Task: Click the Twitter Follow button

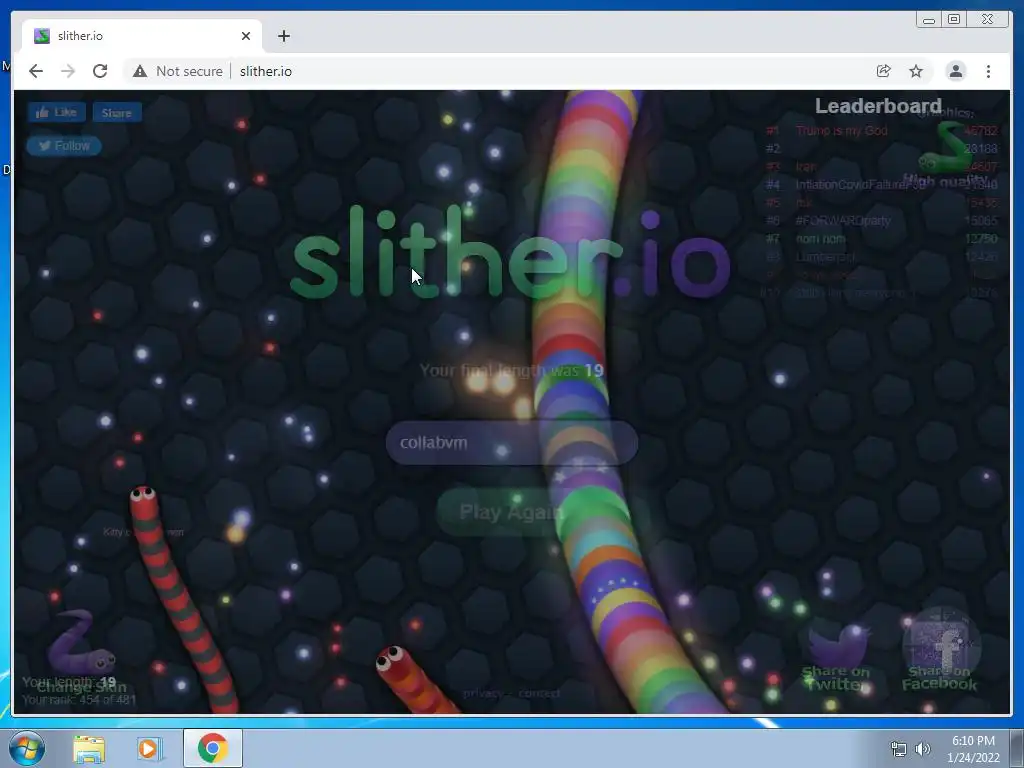Action: (x=64, y=146)
